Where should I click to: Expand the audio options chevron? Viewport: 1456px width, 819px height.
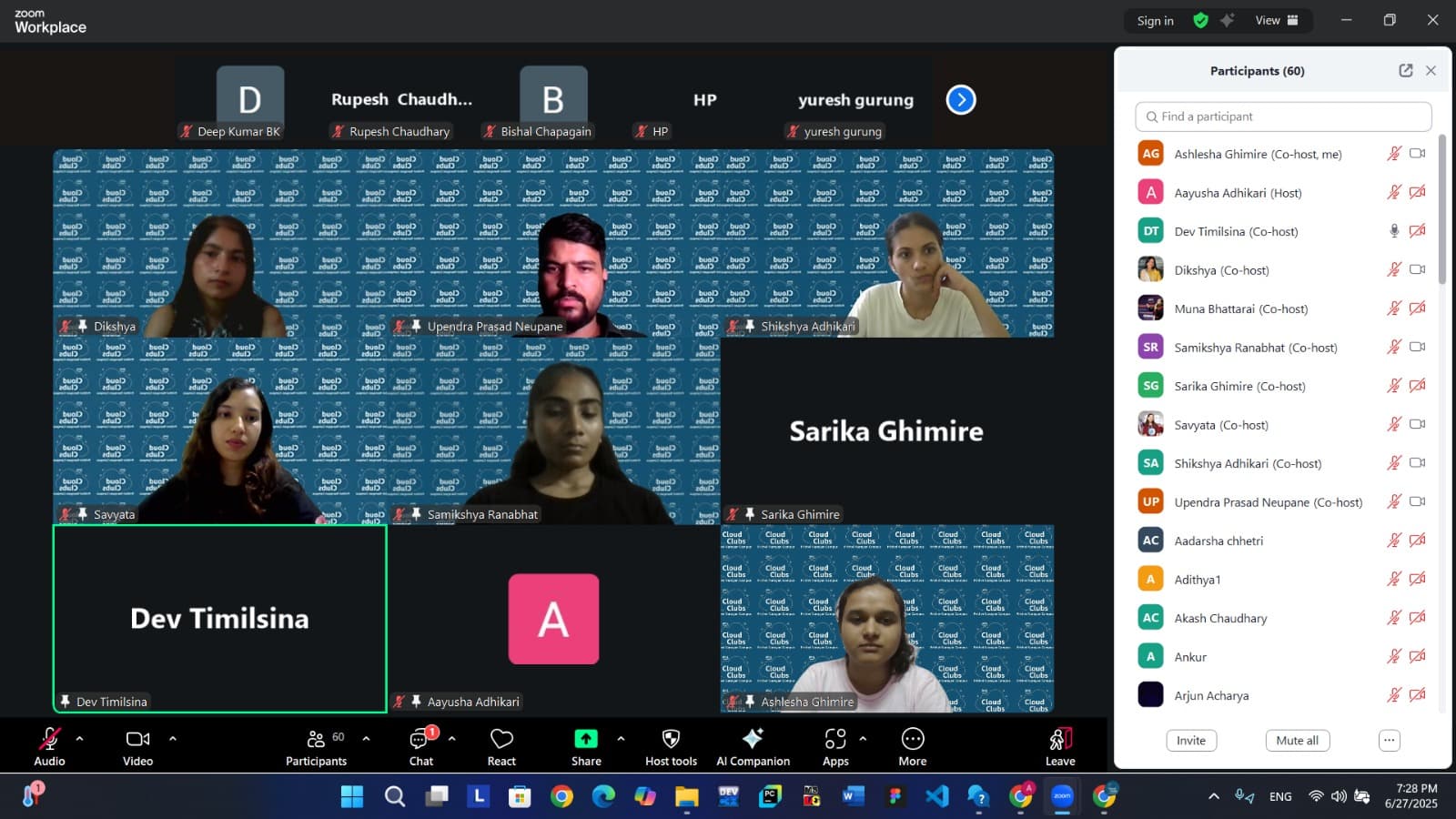click(80, 739)
